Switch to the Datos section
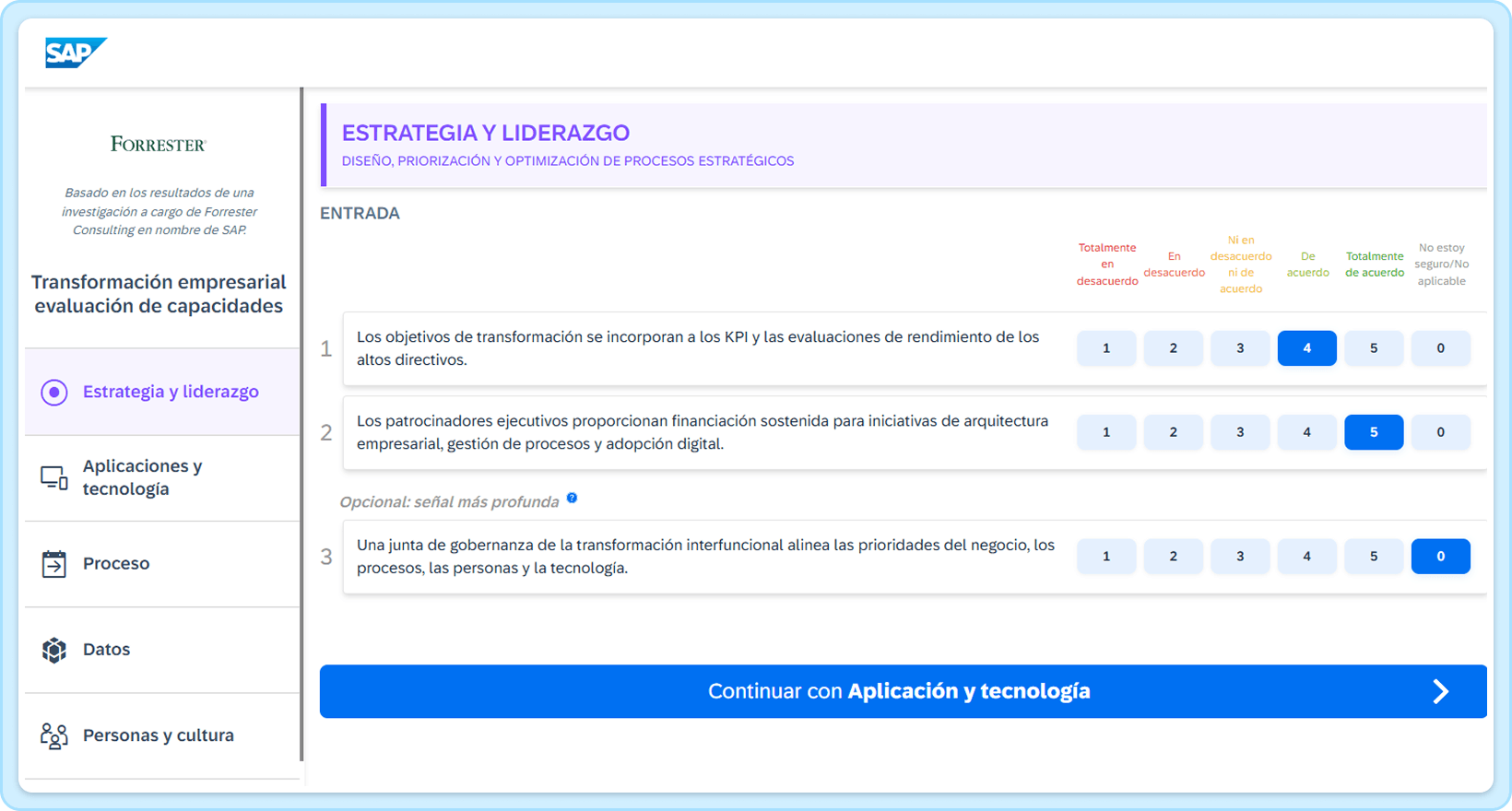The height and width of the screenshot is (811, 1512). click(x=106, y=650)
